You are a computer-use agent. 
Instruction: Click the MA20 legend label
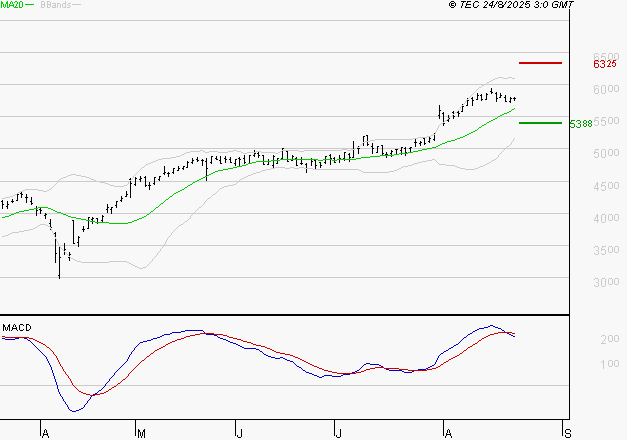tap(12, 6)
